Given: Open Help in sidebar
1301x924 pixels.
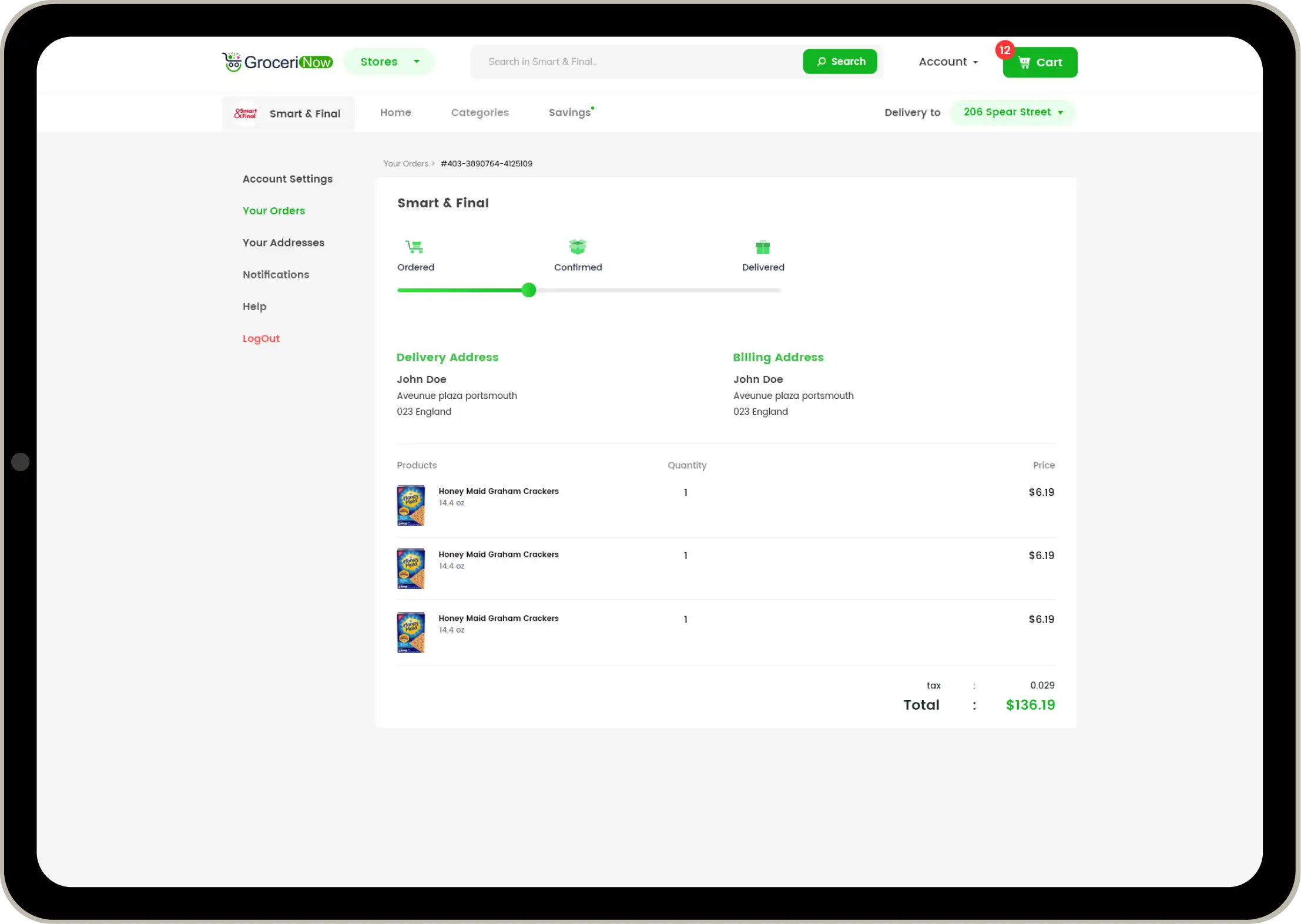Looking at the screenshot, I should [254, 306].
